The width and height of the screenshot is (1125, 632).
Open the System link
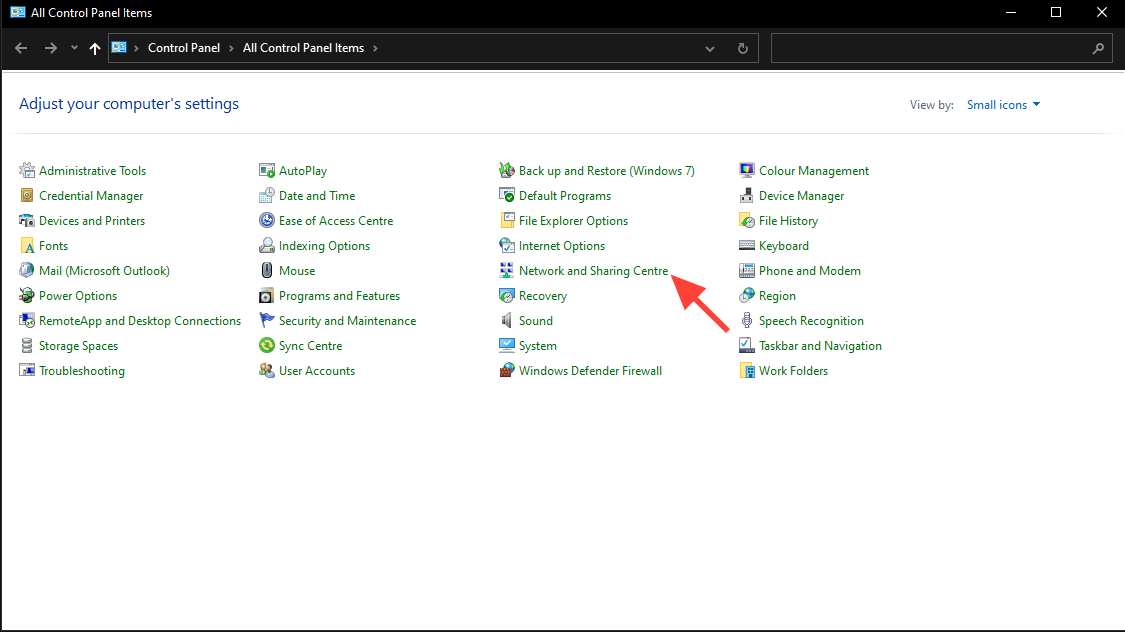click(537, 346)
